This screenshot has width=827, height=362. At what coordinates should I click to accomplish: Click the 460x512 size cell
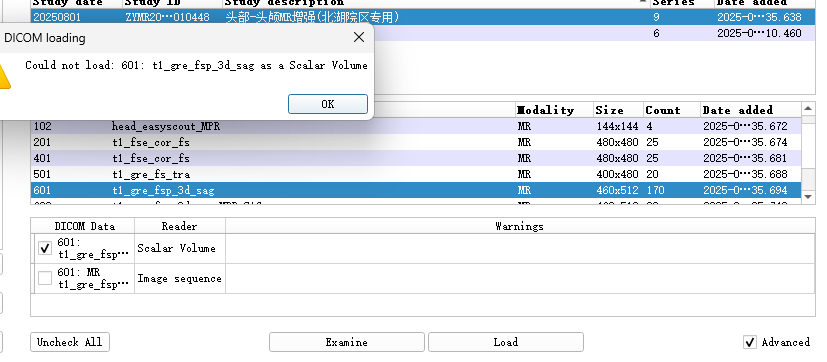pos(617,190)
